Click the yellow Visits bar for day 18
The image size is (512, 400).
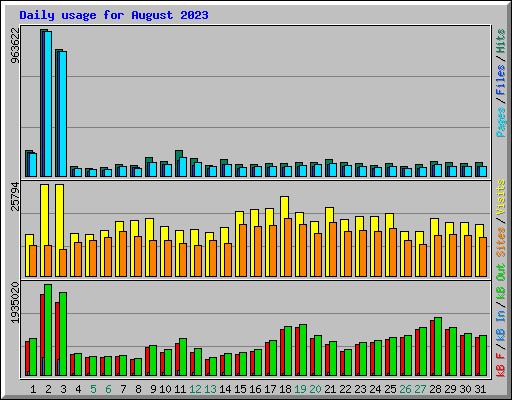284,207
